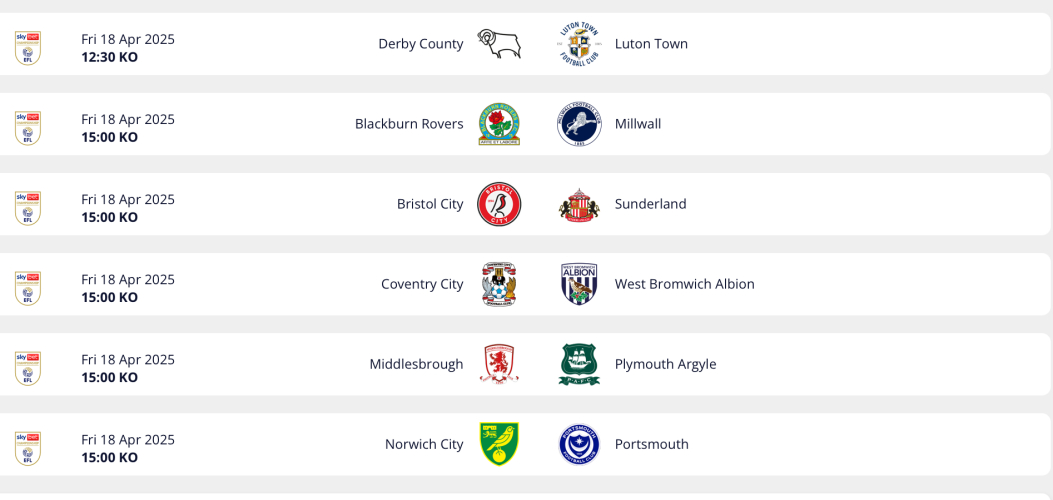This screenshot has width=1053, height=500.
Task: Open the Derby County team link
Action: (420, 44)
